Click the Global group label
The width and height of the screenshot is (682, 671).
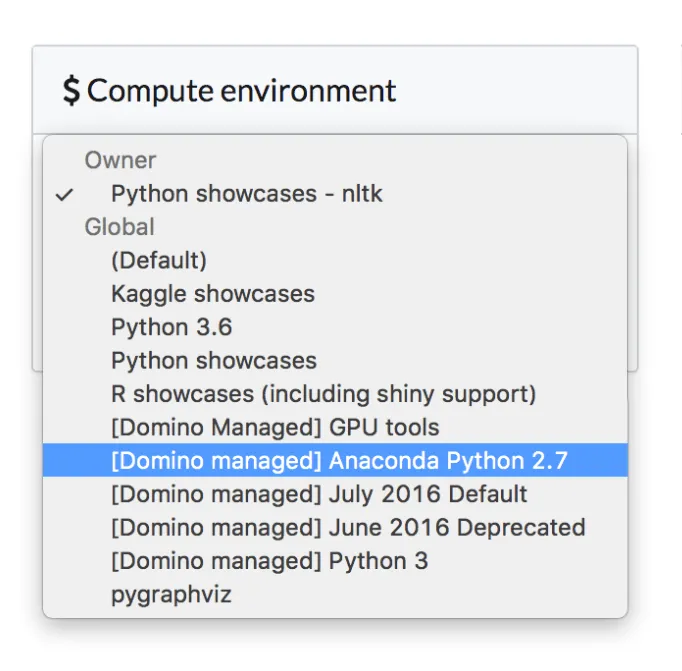click(119, 227)
